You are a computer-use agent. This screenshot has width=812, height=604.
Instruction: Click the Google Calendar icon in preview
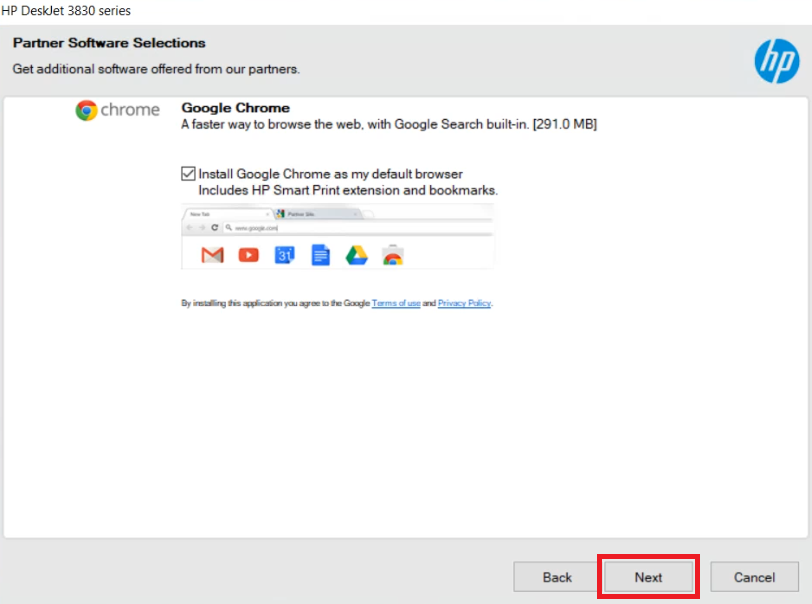click(284, 255)
